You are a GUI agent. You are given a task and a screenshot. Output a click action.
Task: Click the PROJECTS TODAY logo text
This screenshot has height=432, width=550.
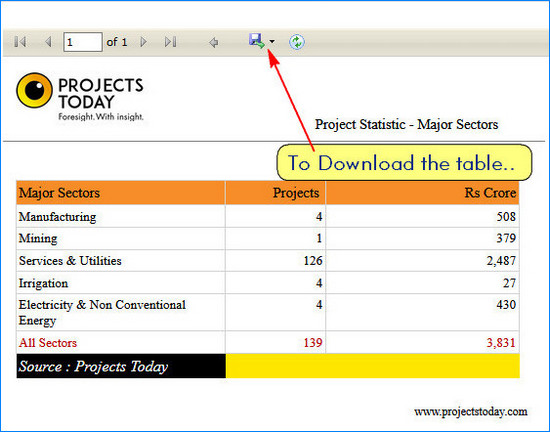101,93
